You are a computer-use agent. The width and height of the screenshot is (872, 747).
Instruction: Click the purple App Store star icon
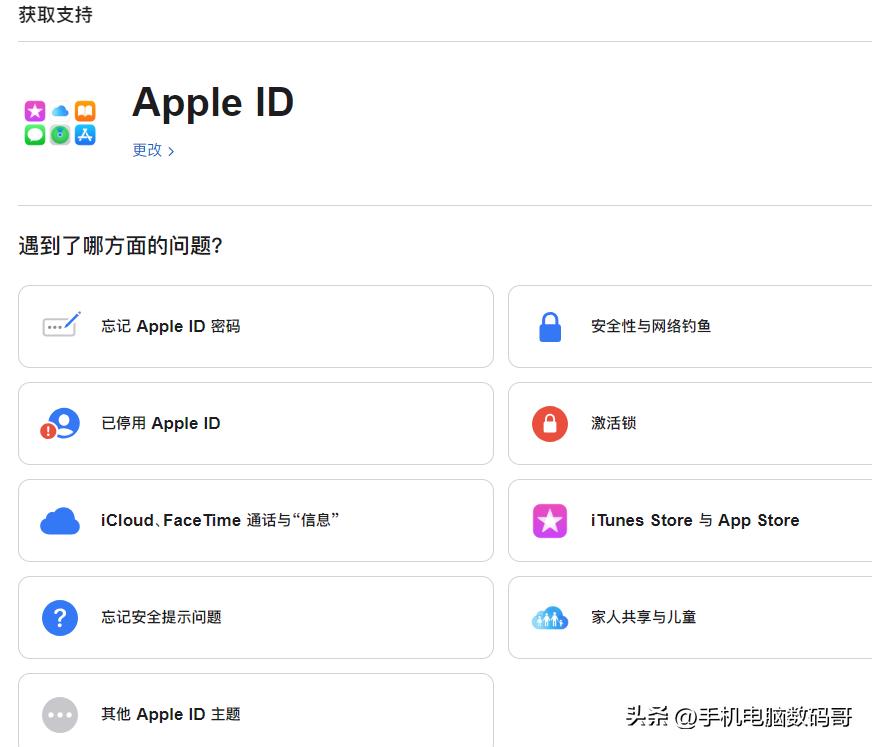click(x=550, y=519)
